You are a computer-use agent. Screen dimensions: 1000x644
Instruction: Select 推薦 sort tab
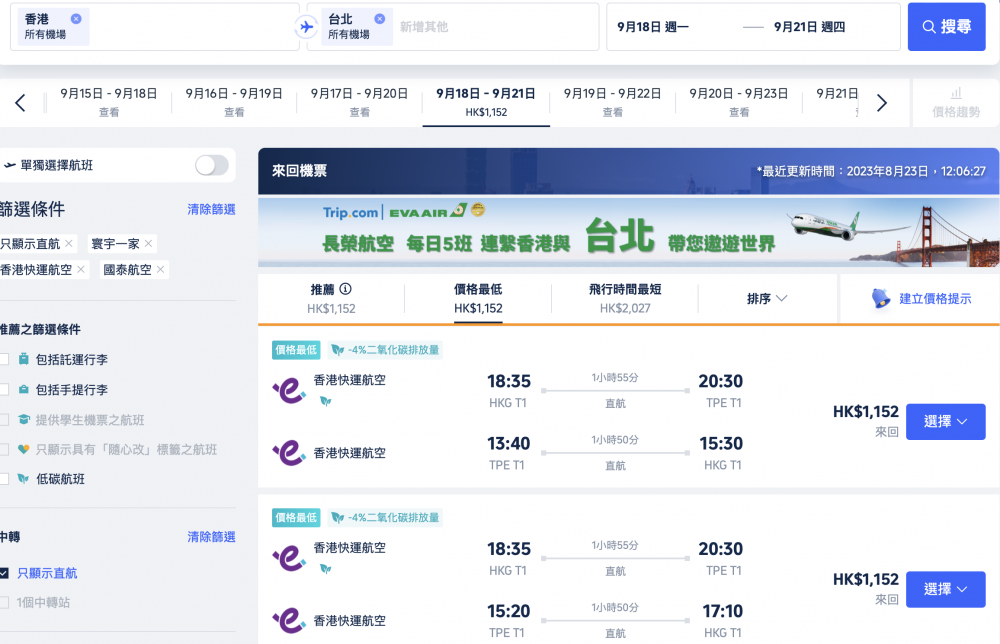331,298
